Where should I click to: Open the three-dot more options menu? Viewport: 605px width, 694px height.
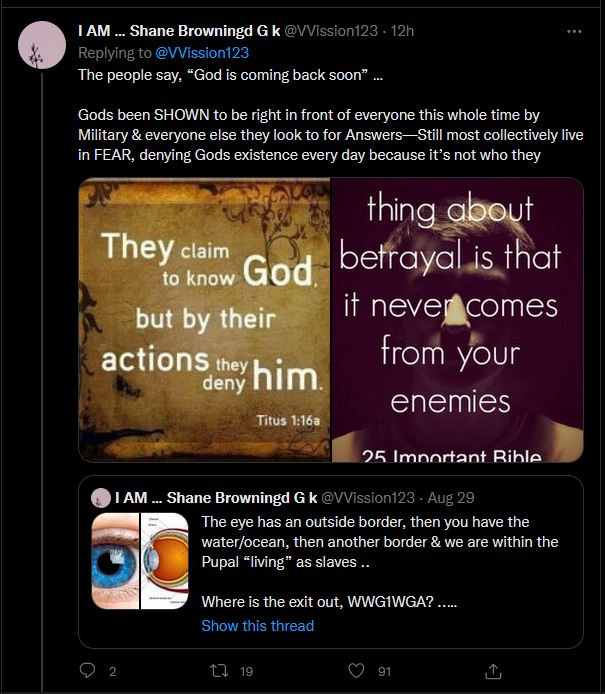click(574, 31)
